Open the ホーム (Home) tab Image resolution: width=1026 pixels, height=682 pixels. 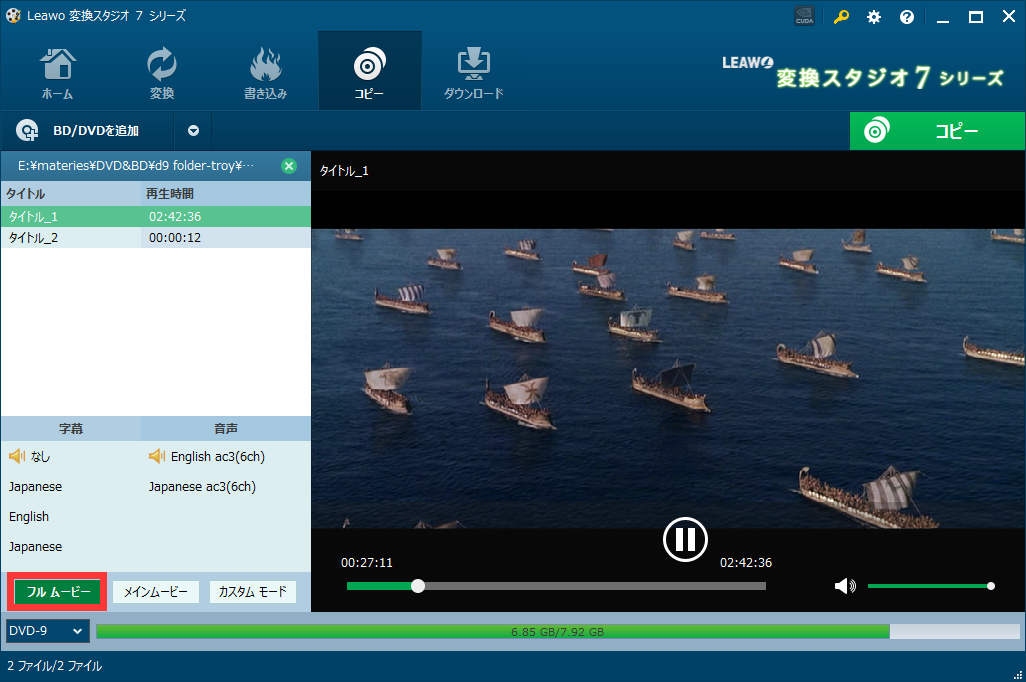coord(58,72)
